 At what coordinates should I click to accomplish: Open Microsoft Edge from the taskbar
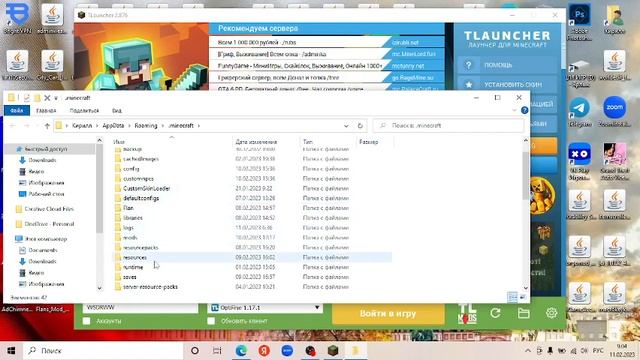coord(241,351)
